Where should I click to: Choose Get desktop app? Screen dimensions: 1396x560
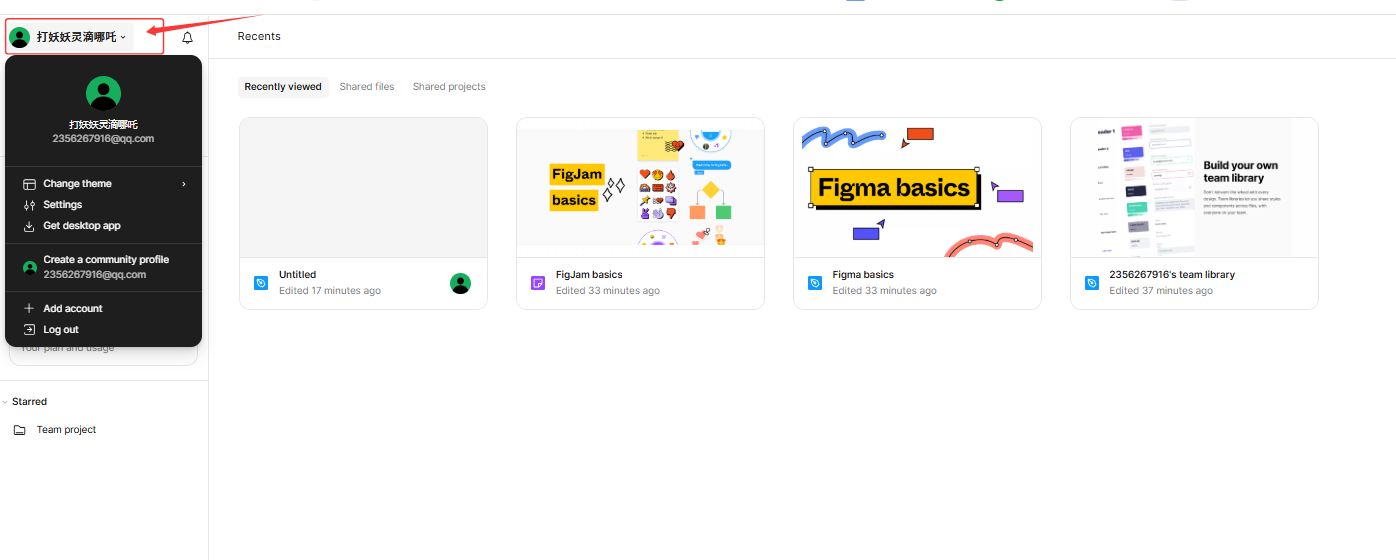click(104, 226)
